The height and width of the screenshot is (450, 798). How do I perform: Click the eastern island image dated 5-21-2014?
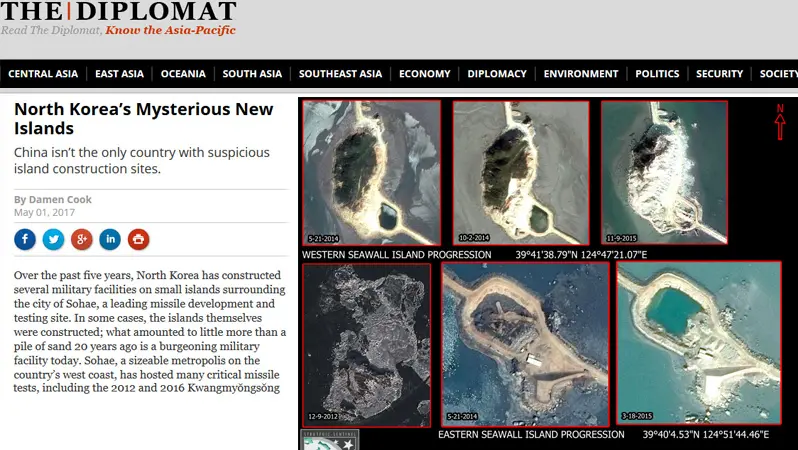pos(525,344)
